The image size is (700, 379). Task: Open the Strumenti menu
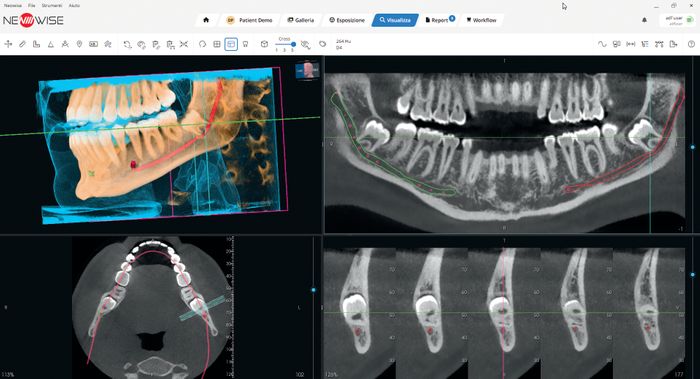[x=52, y=6]
